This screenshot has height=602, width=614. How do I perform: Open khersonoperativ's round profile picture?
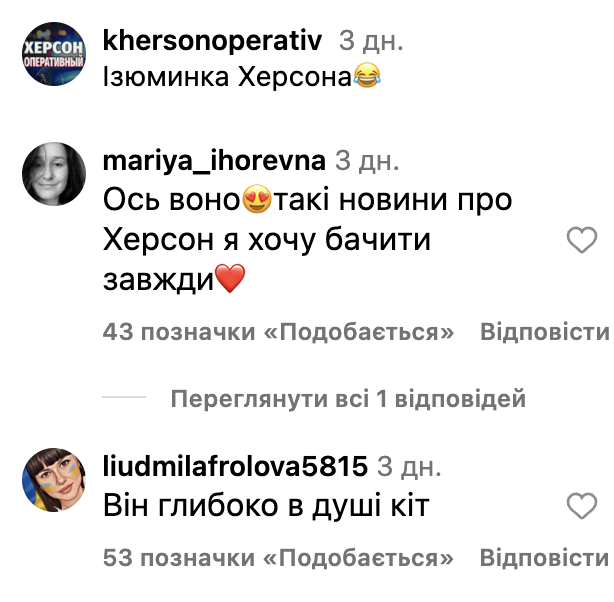[x=54, y=54]
